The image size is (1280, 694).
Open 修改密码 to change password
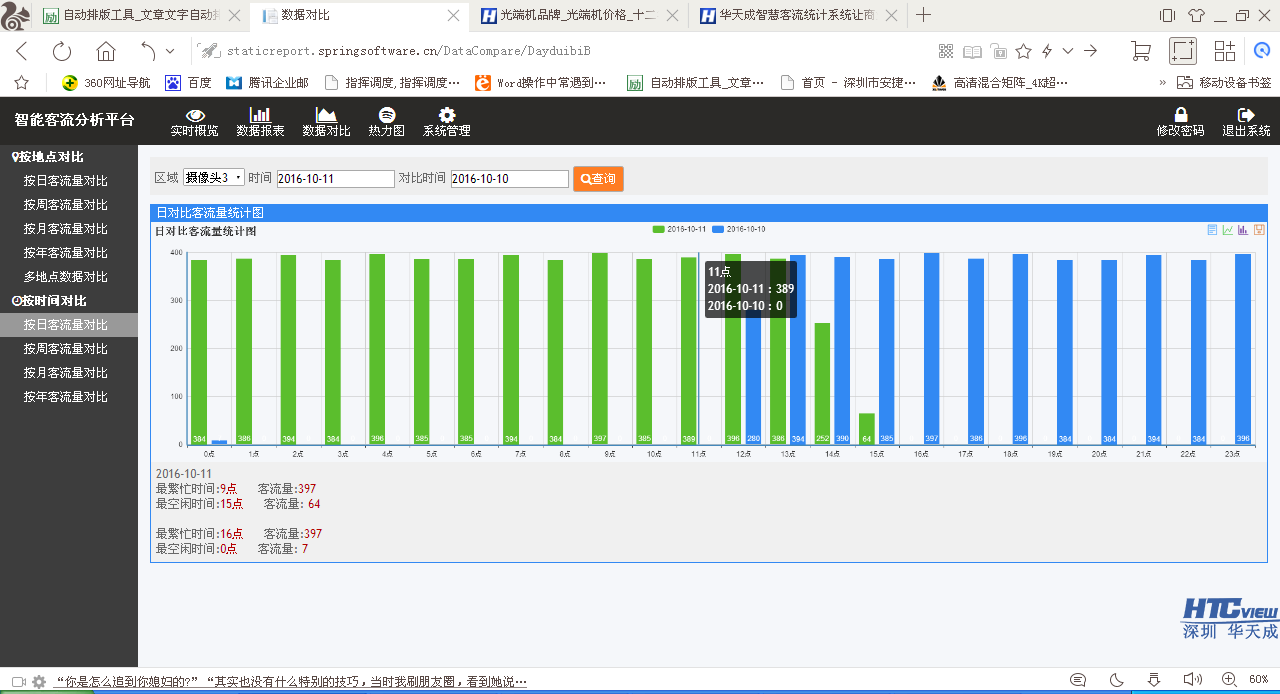pos(1180,122)
